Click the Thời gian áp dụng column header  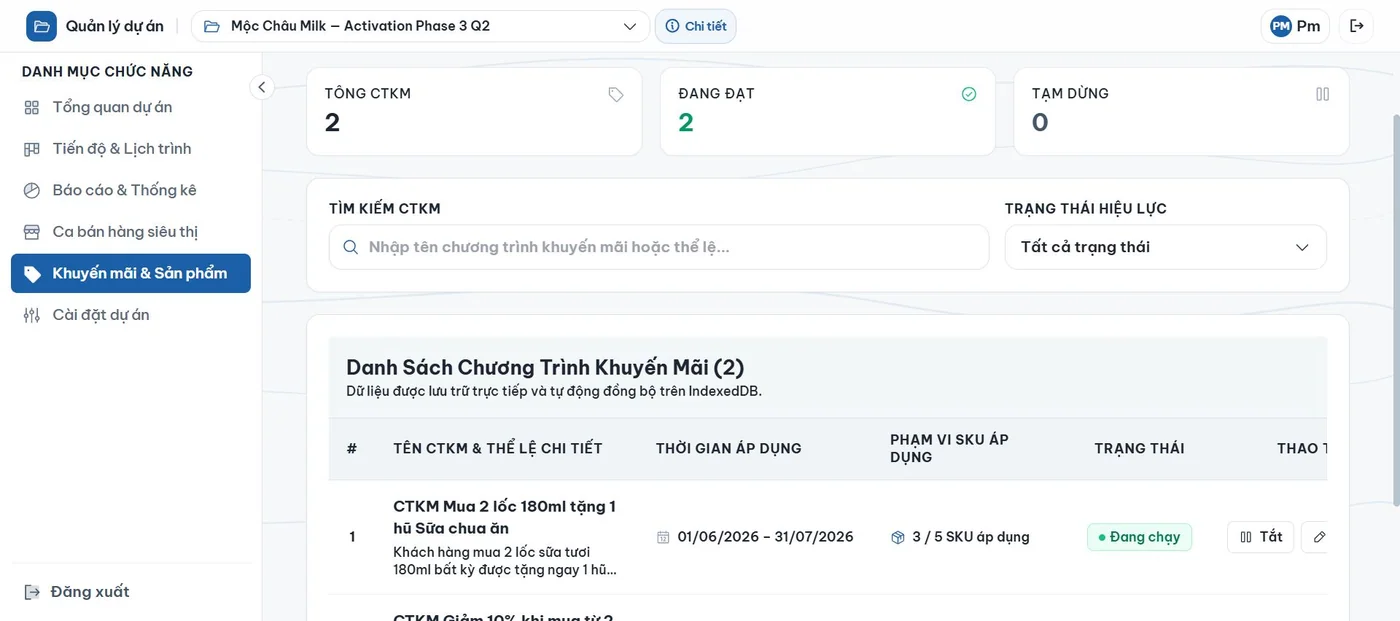tap(729, 448)
